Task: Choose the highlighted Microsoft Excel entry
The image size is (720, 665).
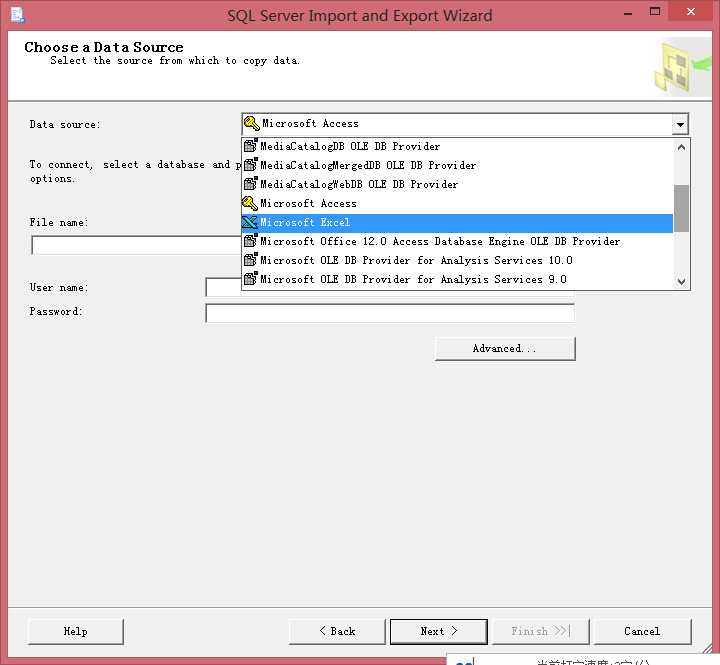Action: 457,223
